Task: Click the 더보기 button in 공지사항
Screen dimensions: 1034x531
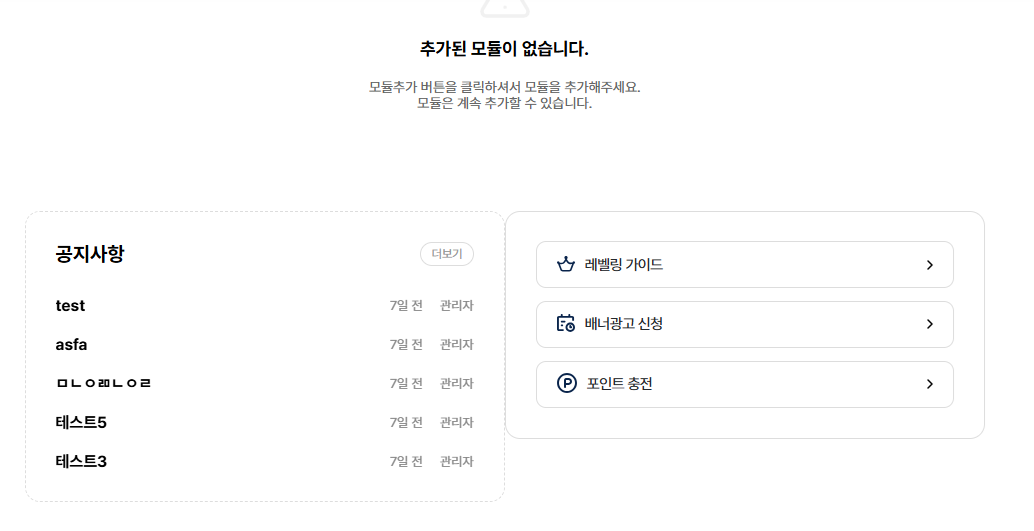Action: (x=447, y=254)
